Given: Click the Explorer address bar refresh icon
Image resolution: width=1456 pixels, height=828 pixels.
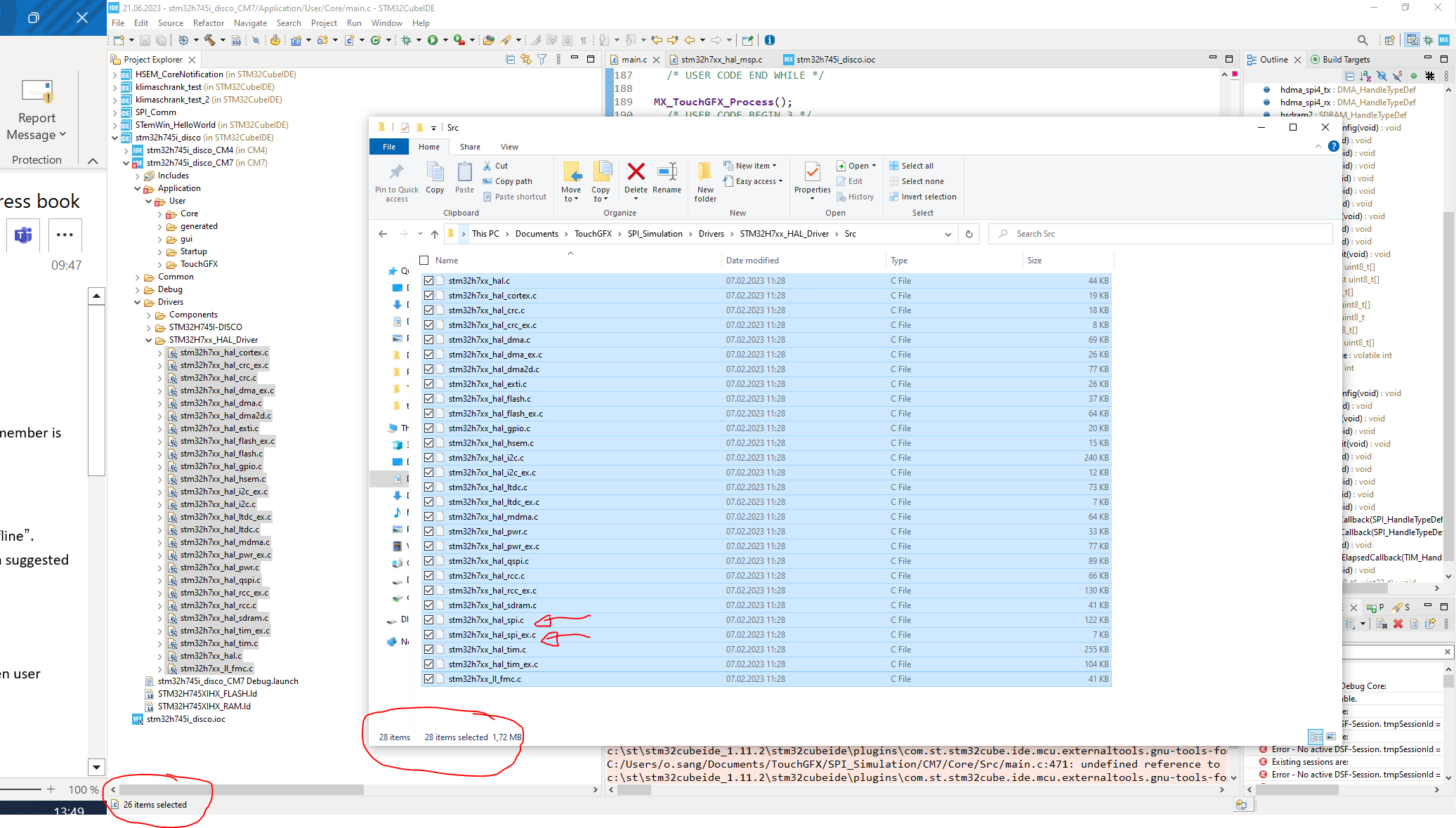Looking at the screenshot, I should 969,234.
